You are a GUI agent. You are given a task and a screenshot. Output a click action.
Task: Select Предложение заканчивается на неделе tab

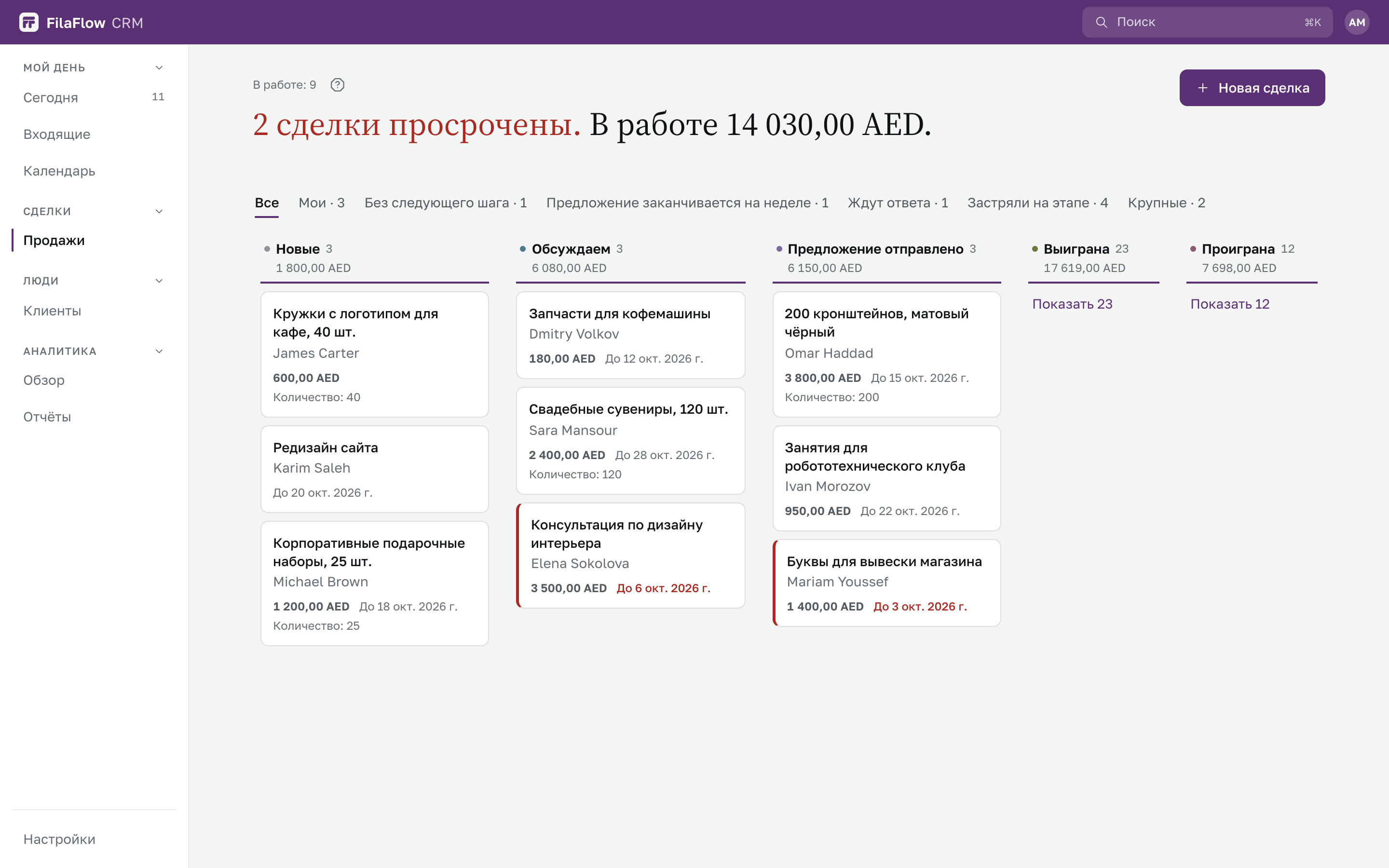click(687, 203)
